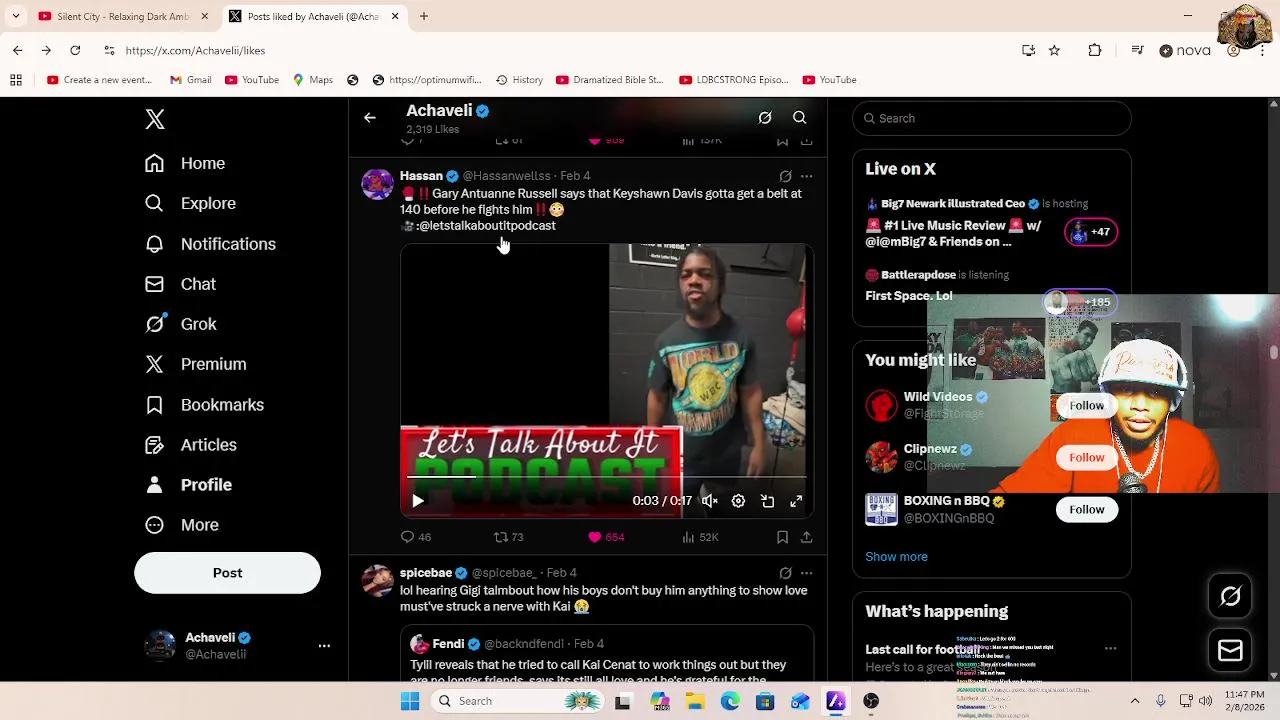The image size is (1280, 720).
Task: Click the Grok icon in Achavelii header
Action: click(765, 118)
